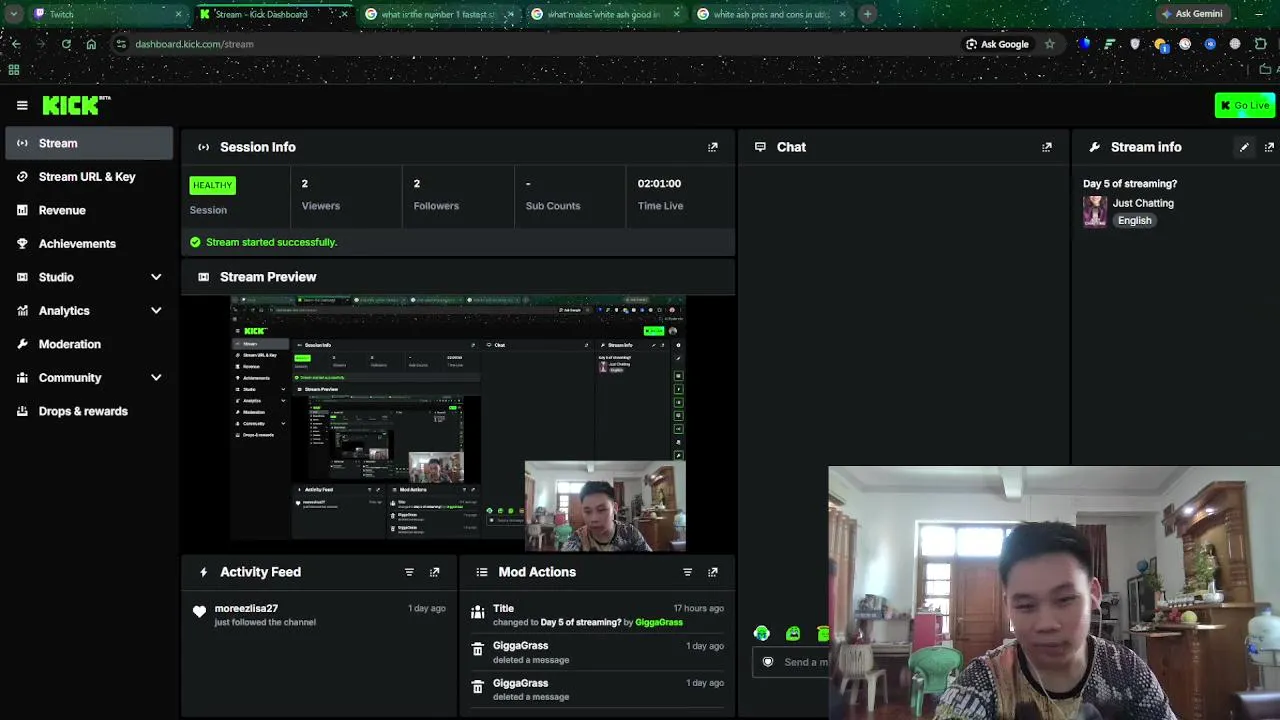Click the trash icon for first GiggaGrass action
This screenshot has width=1280, height=720.
pos(478,650)
